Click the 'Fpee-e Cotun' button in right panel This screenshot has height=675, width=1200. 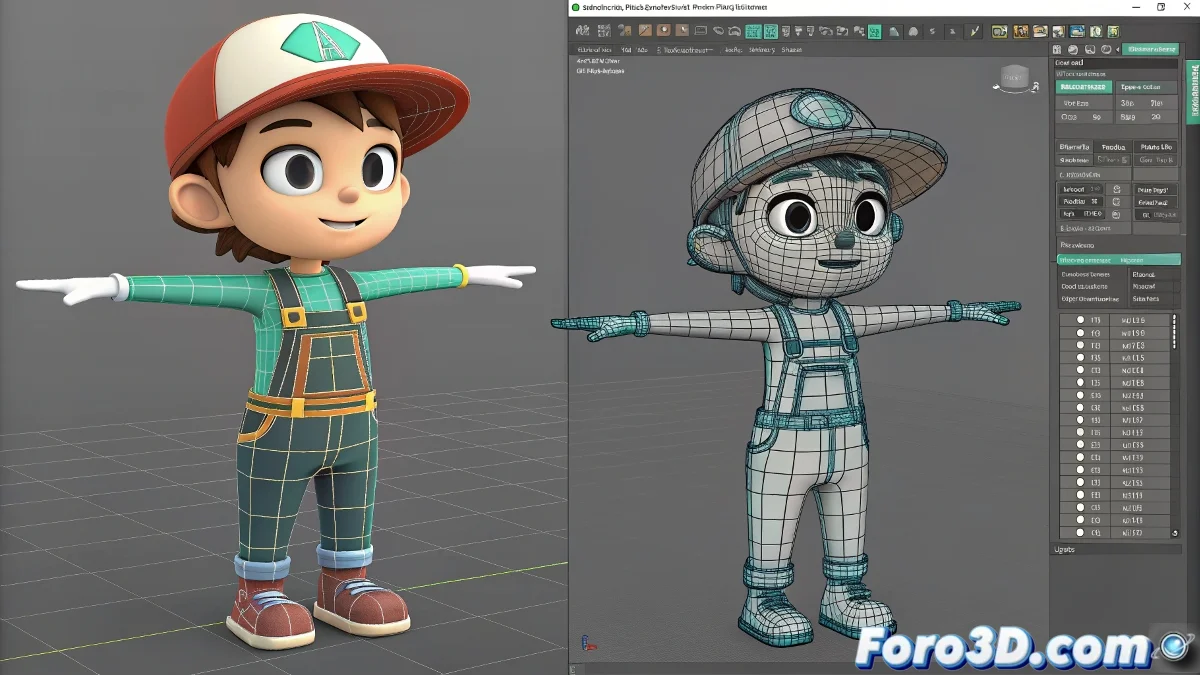1147,87
